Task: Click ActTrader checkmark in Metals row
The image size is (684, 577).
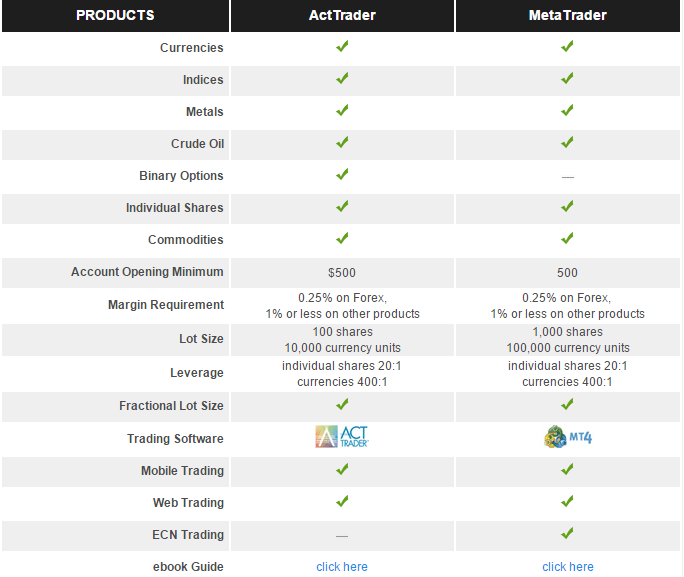Action: coord(342,110)
